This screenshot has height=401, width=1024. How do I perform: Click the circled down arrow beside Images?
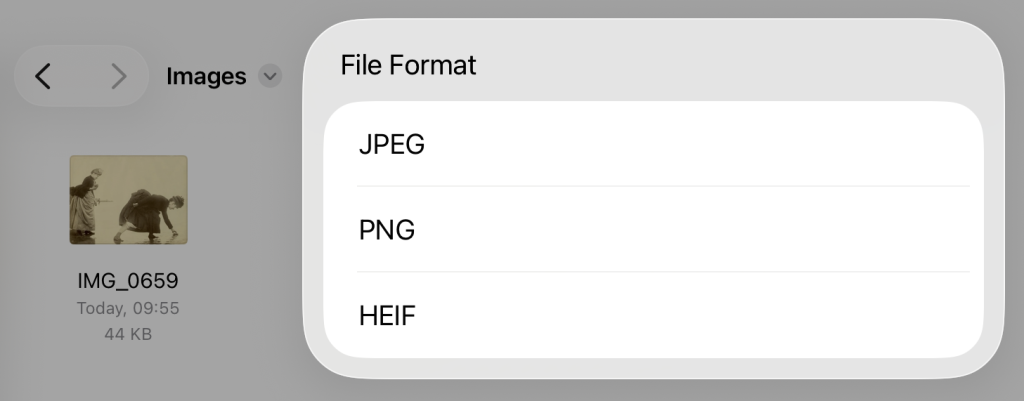pyautogui.click(x=270, y=76)
